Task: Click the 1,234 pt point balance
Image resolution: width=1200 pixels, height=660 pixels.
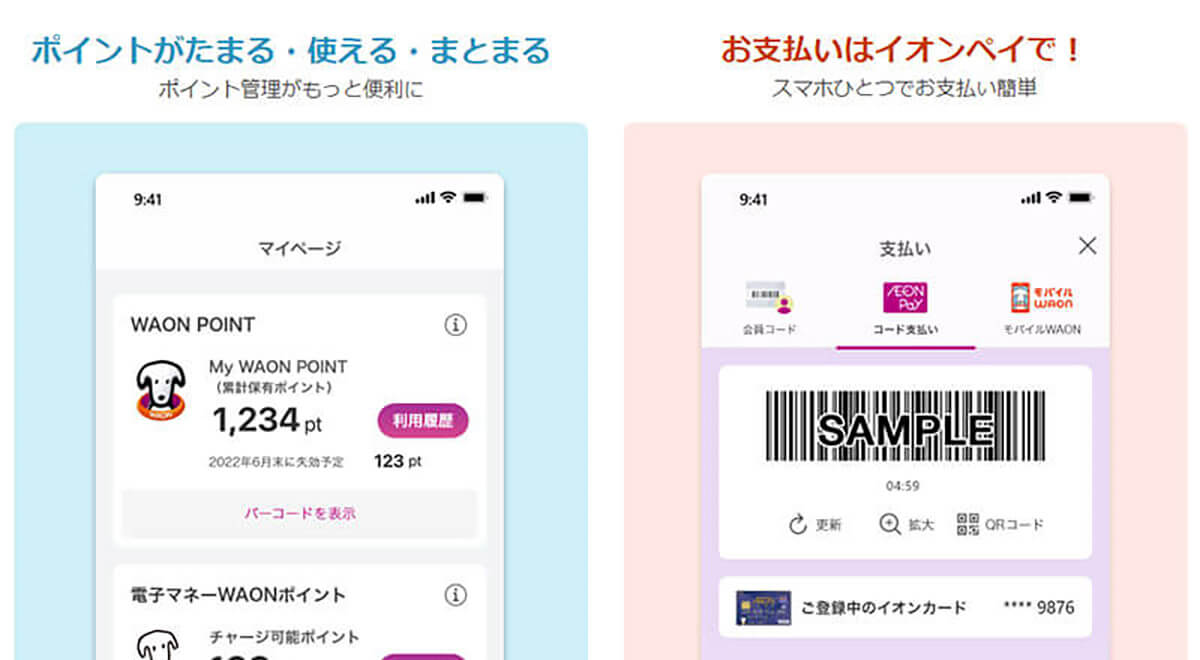Action: coord(266,421)
